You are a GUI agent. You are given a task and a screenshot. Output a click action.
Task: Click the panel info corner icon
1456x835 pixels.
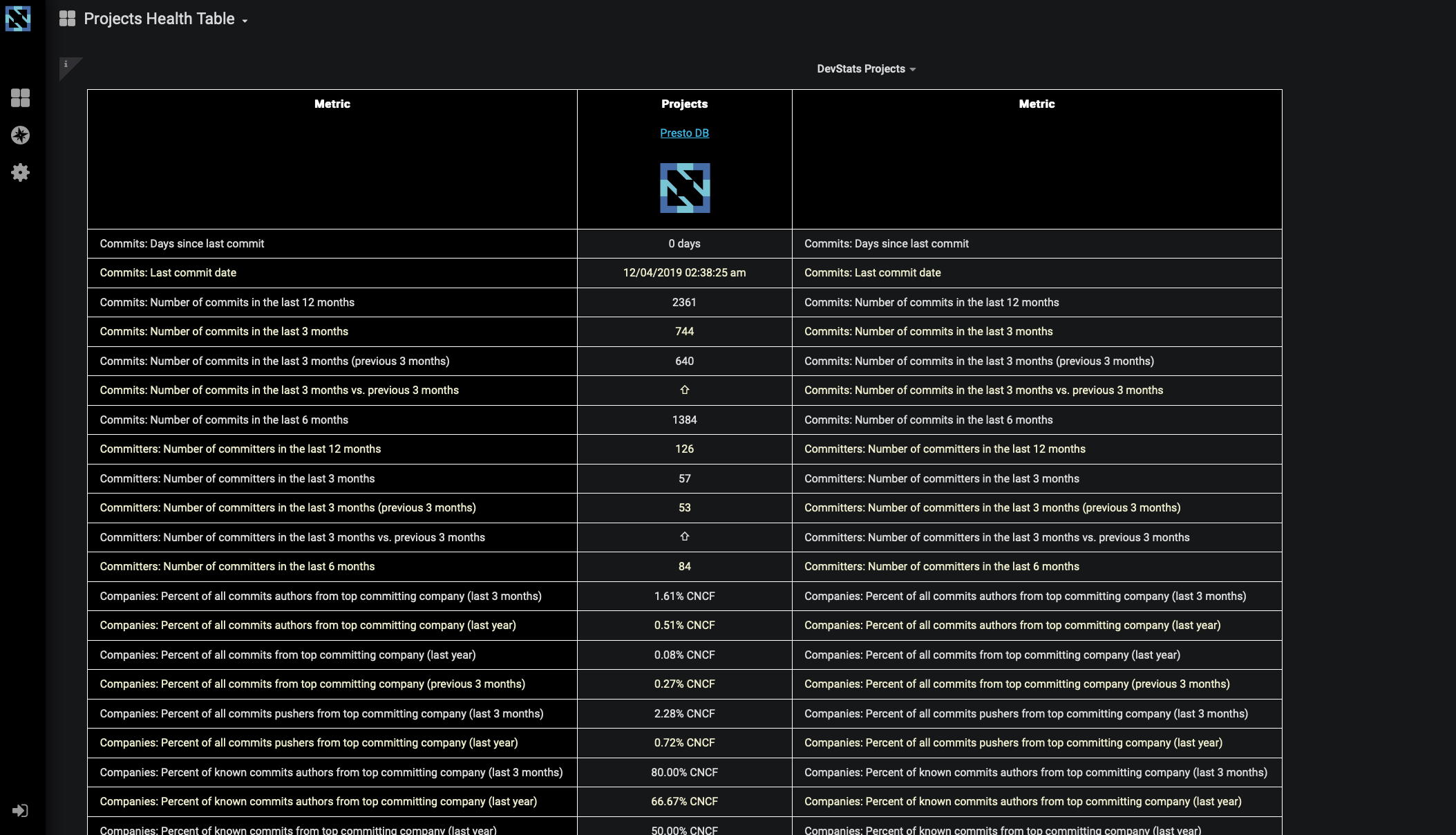click(x=66, y=64)
